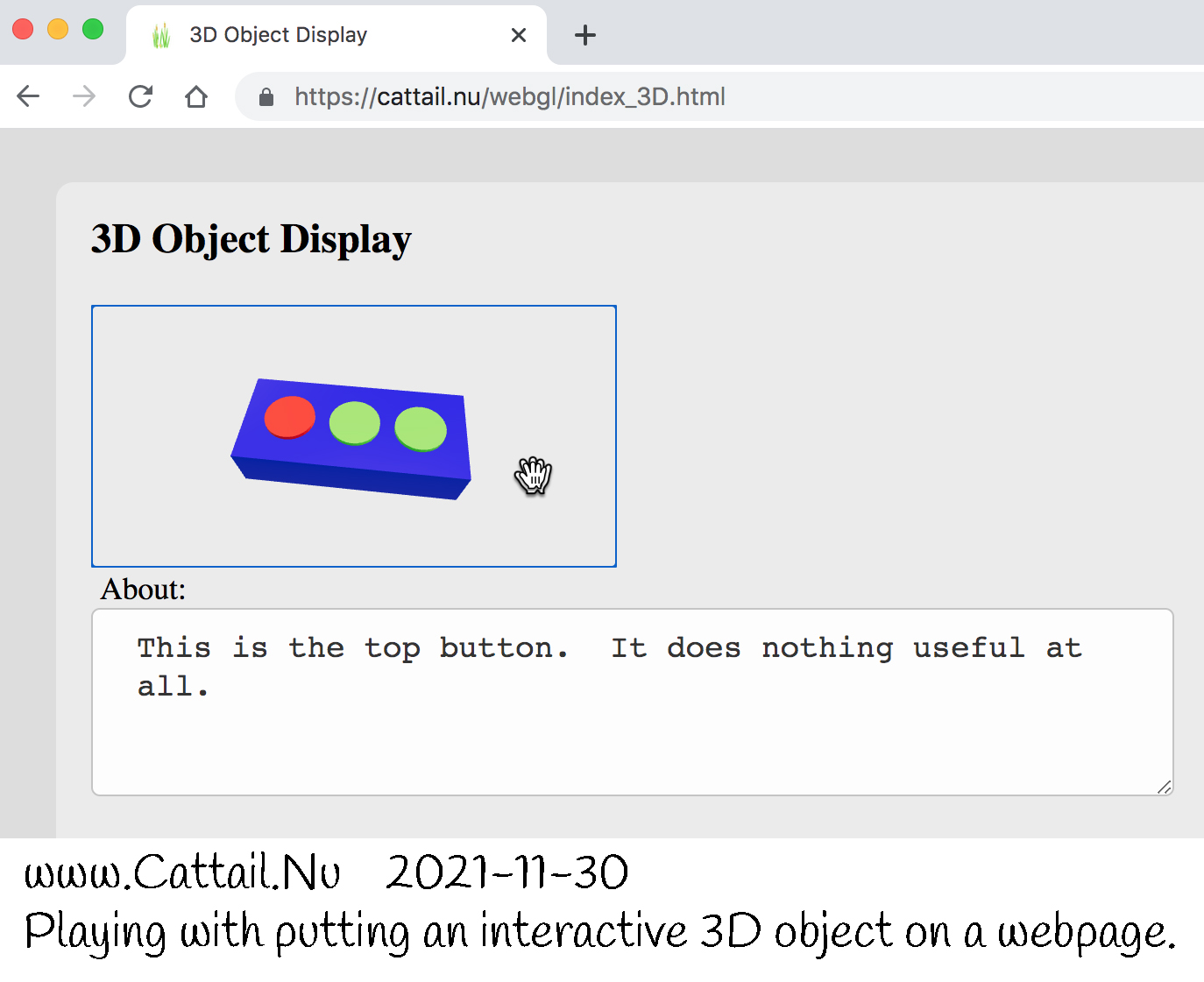1204x982 pixels.
Task: Click inside the About text area
Action: coord(632,702)
